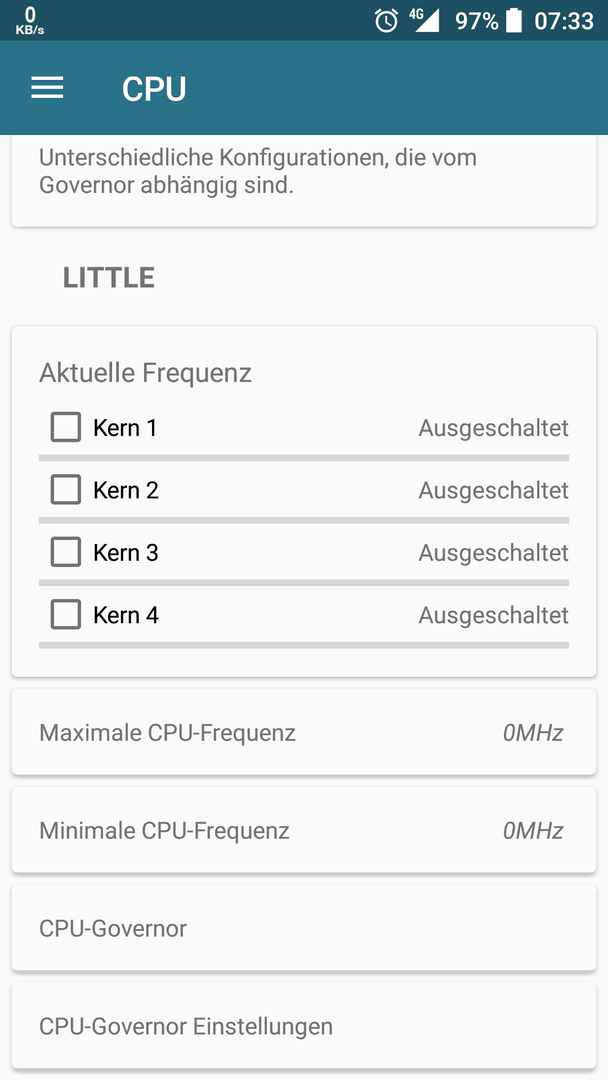The height and width of the screenshot is (1080, 608).
Task: Tap the alarm clock status icon
Action: (x=386, y=21)
